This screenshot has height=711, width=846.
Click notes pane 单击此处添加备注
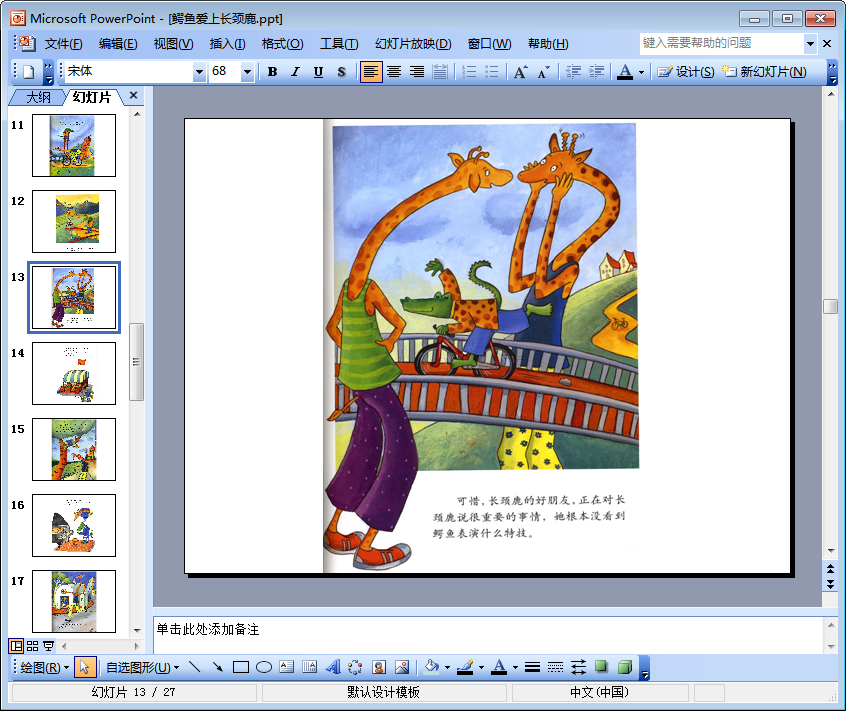pyautogui.click(x=208, y=630)
